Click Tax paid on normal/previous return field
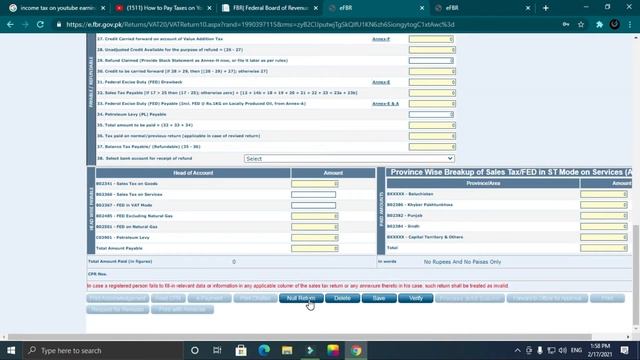The image size is (640, 360). point(432,136)
